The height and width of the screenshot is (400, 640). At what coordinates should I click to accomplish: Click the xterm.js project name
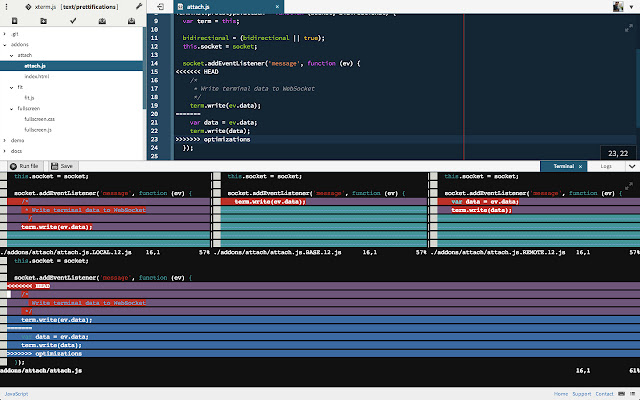45,7
